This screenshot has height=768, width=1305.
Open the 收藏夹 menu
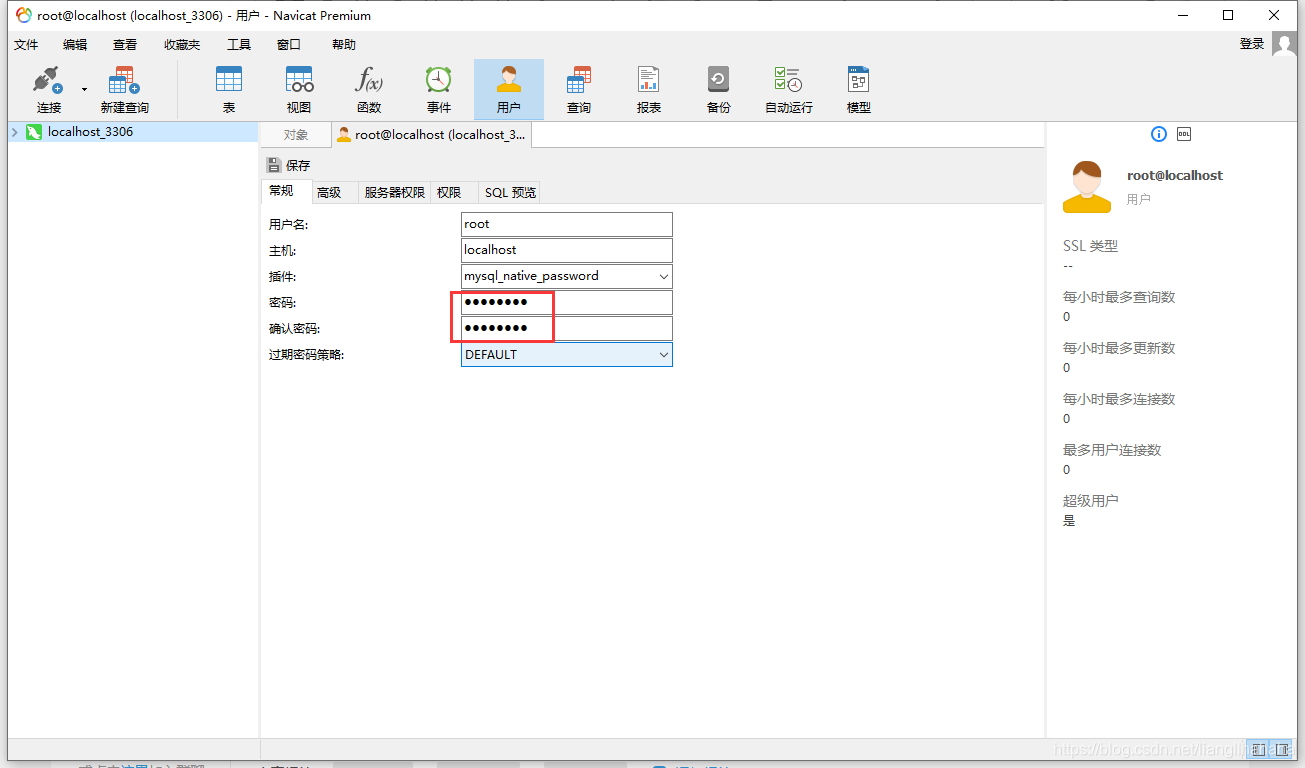click(182, 45)
